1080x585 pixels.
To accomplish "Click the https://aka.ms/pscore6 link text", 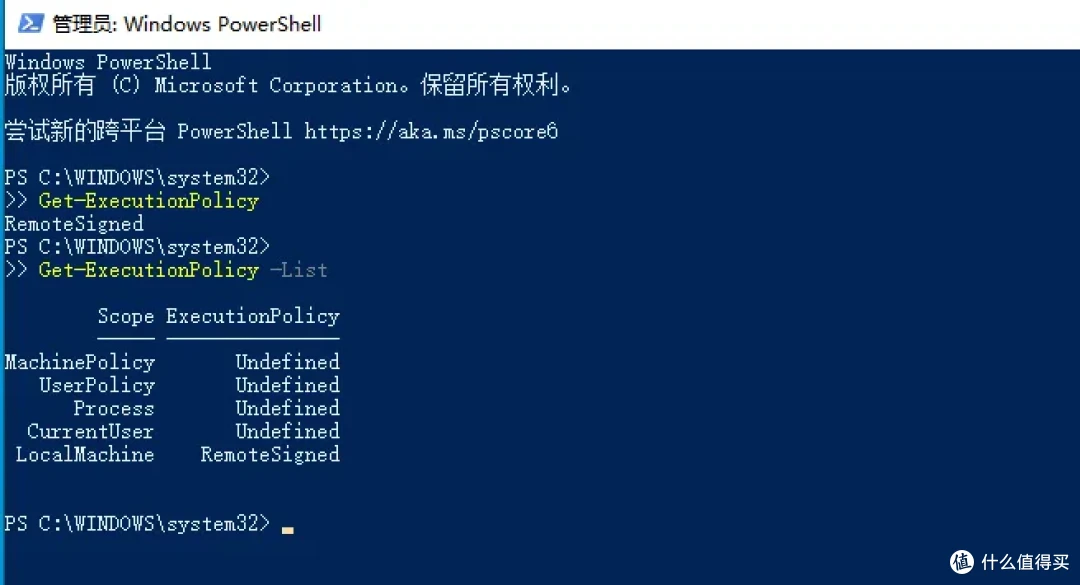I will point(431,132).
